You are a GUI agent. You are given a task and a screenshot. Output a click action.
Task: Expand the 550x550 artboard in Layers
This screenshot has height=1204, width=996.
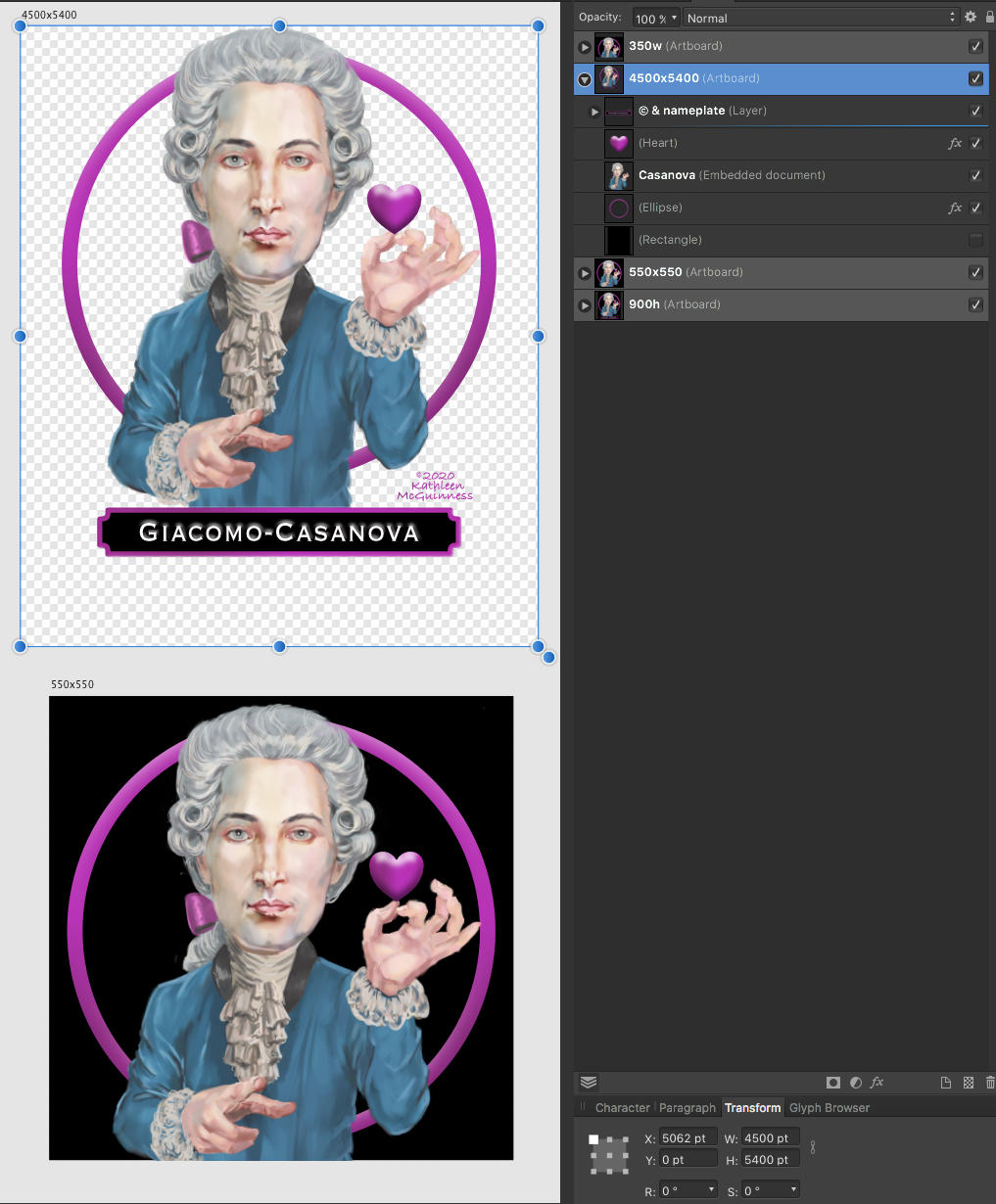pyautogui.click(x=585, y=273)
